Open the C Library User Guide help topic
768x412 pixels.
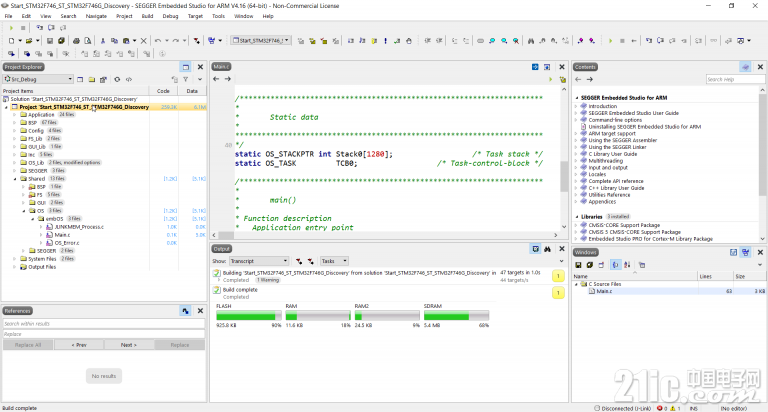coord(612,154)
